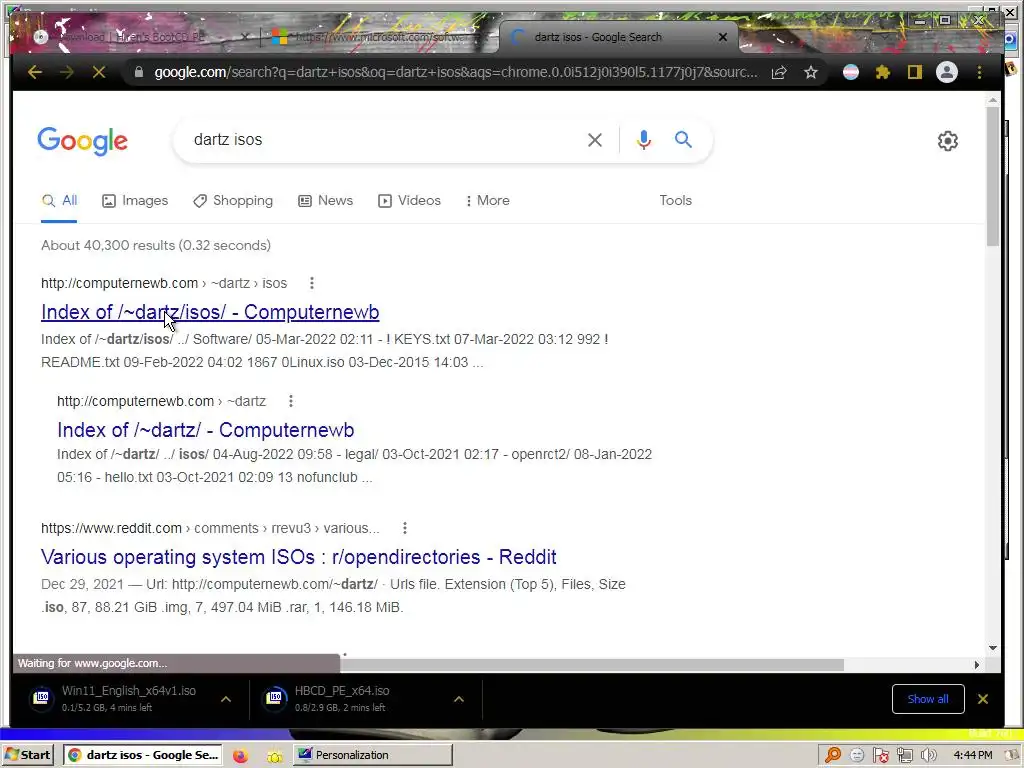Open the More search filters dropdown
This screenshot has height=768, width=1024.
[x=487, y=200]
